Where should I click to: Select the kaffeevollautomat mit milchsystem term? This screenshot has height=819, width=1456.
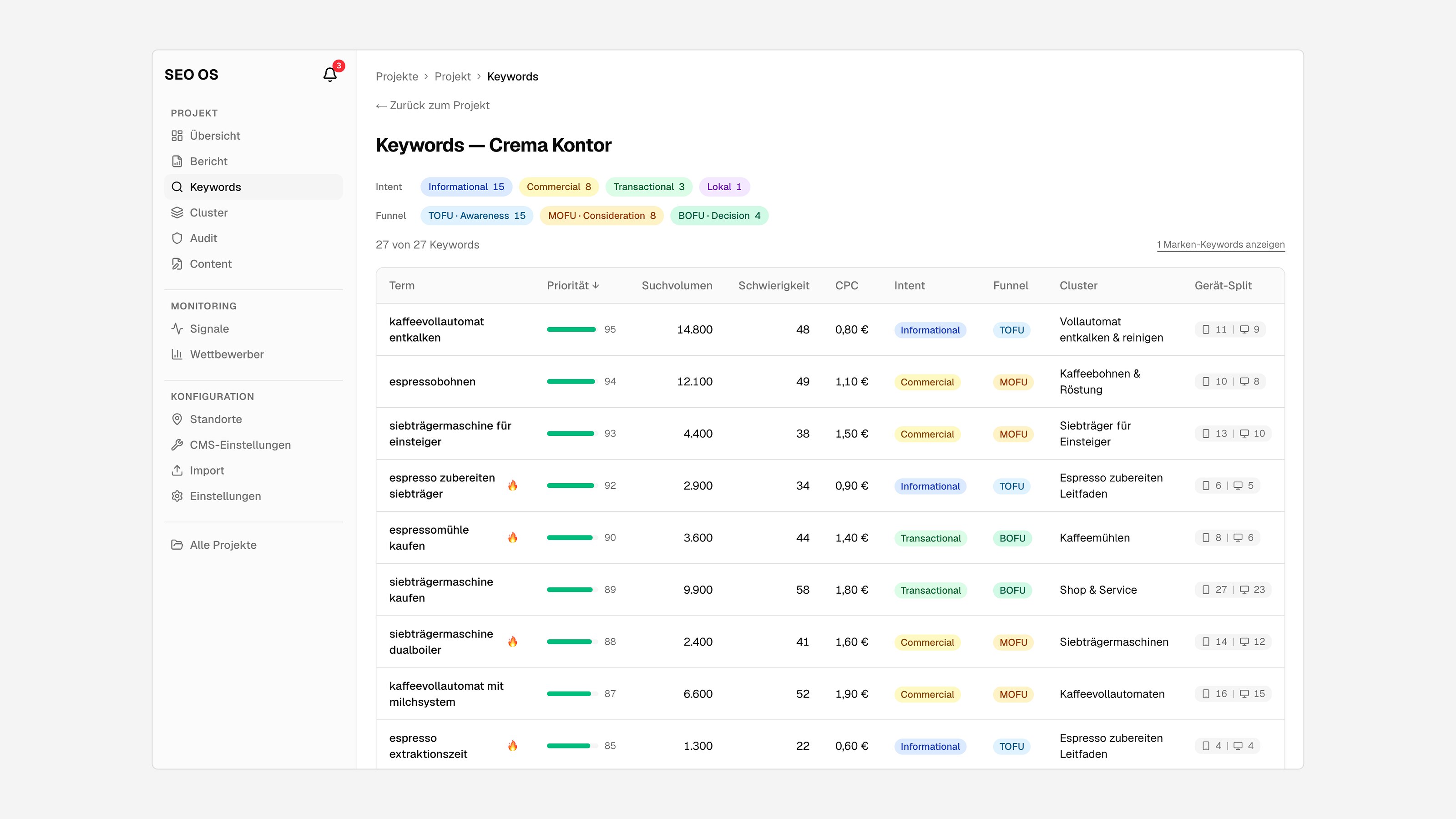point(446,693)
